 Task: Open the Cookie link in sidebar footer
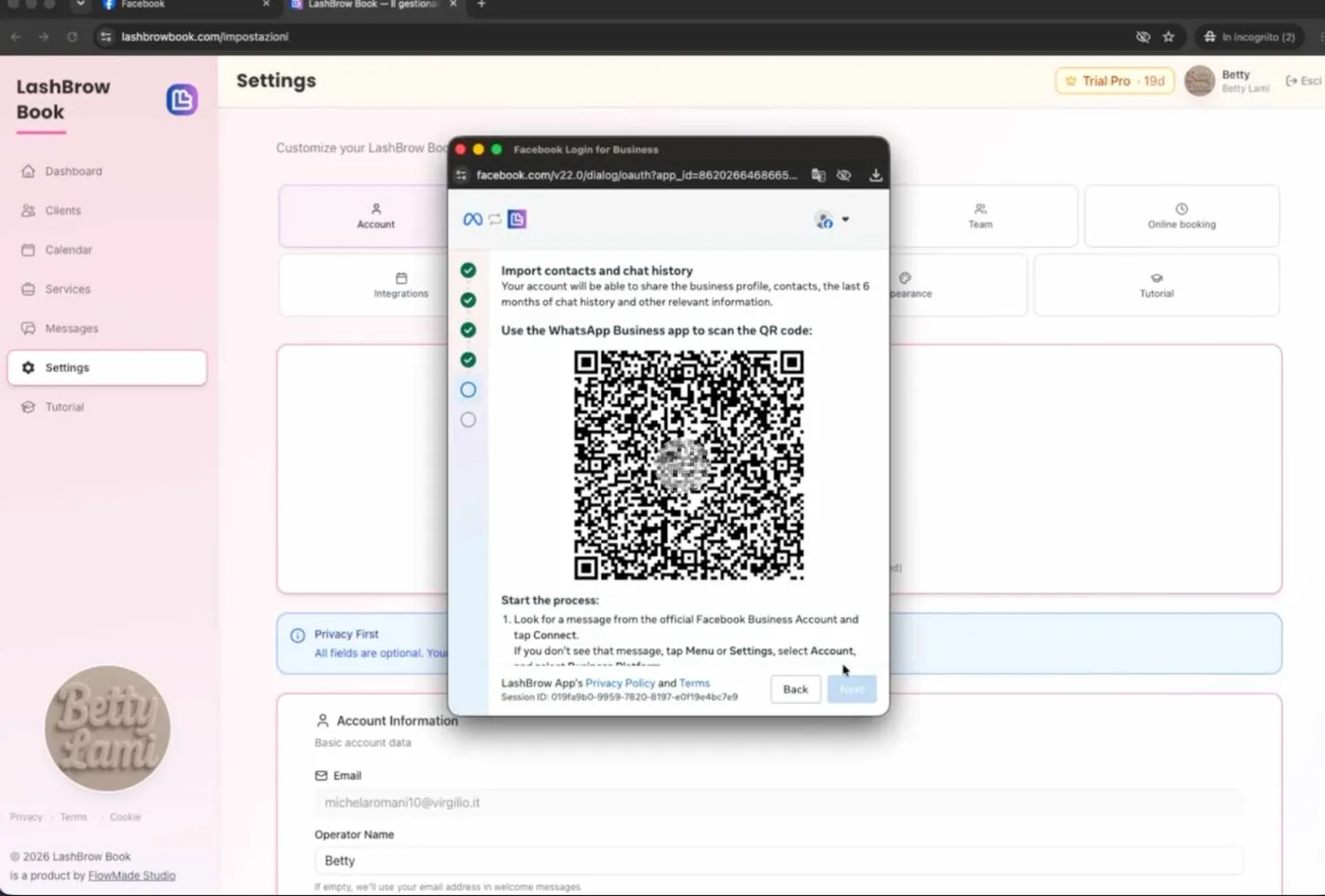pos(125,817)
